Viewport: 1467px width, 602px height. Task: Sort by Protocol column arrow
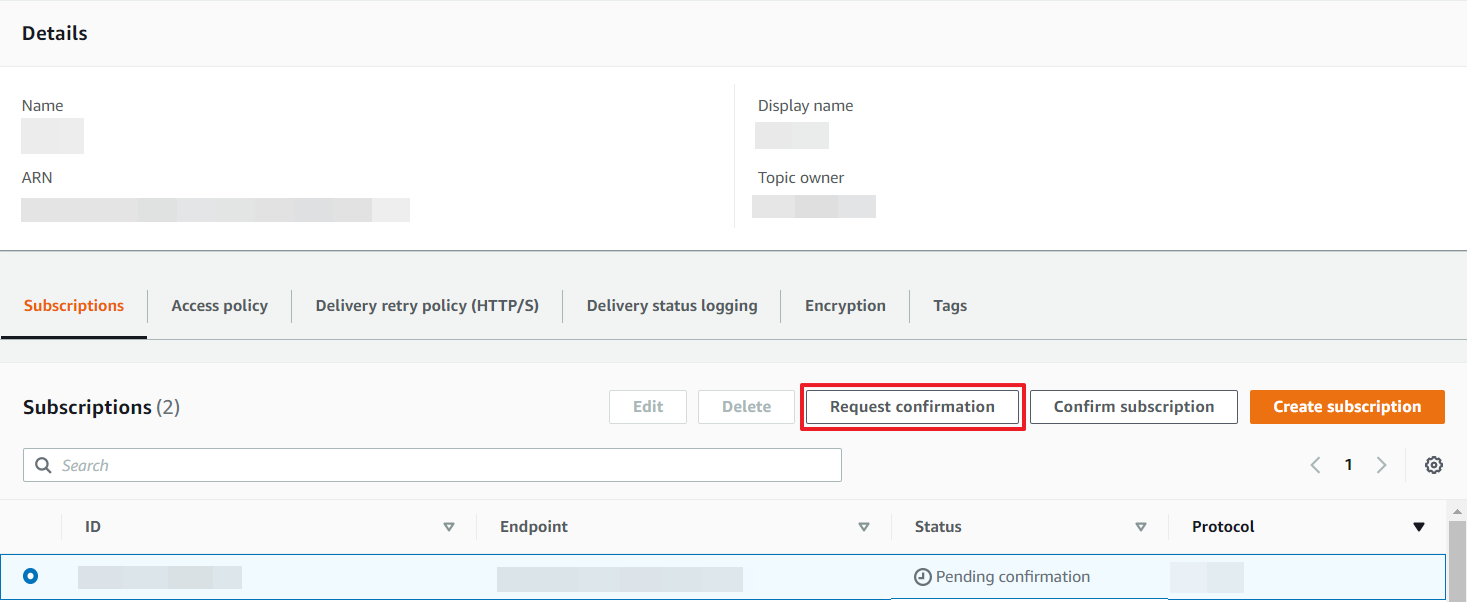pos(1418,527)
